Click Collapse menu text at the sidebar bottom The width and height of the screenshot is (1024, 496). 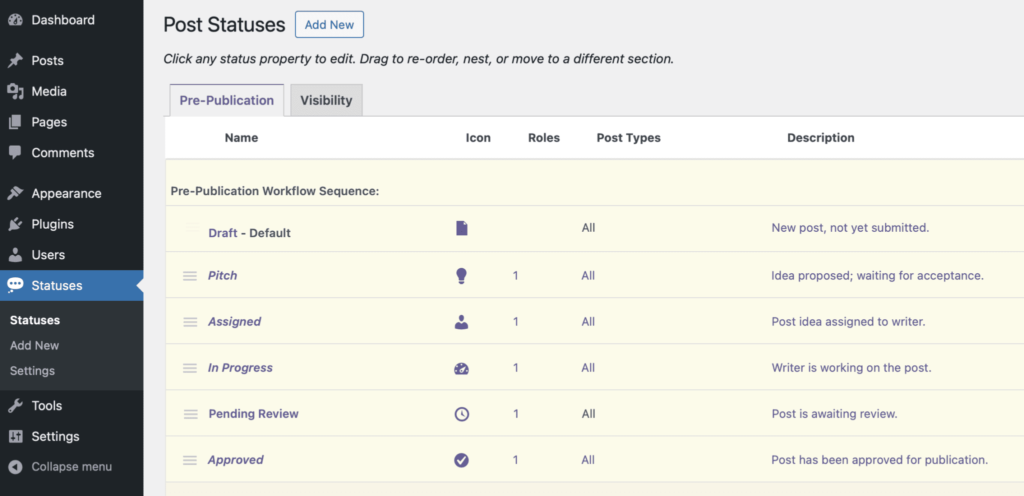click(x=71, y=467)
